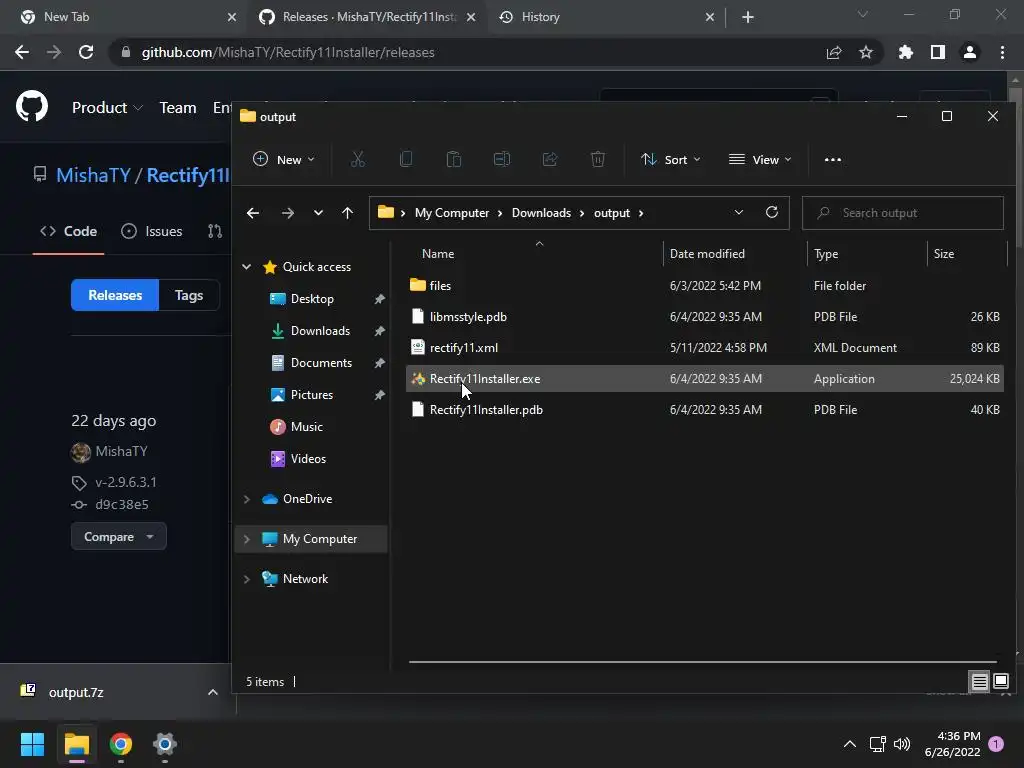Image resolution: width=1024 pixels, height=768 pixels.
Task: Expand address bar history dropdown
Action: tap(739, 212)
